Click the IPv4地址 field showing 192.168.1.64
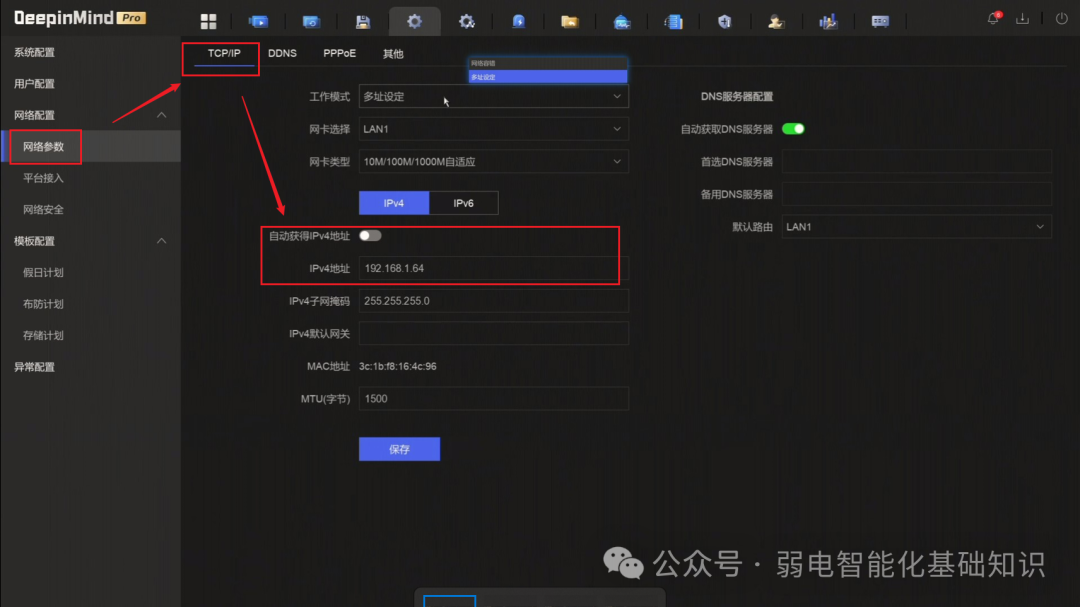Screen dimensions: 1080x607 (493, 268)
